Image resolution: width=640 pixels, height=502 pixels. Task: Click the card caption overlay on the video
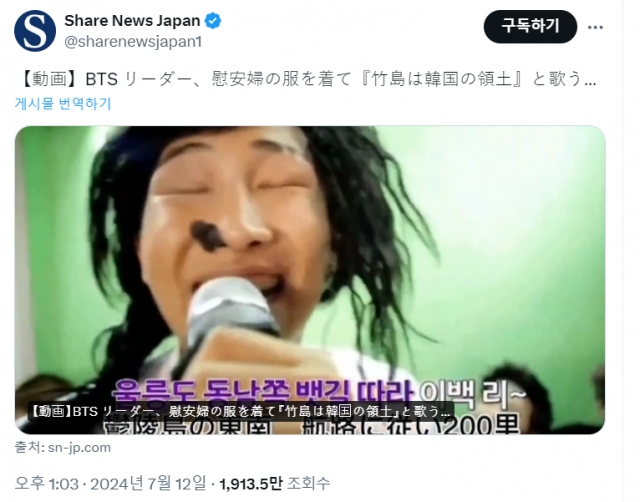tap(241, 411)
